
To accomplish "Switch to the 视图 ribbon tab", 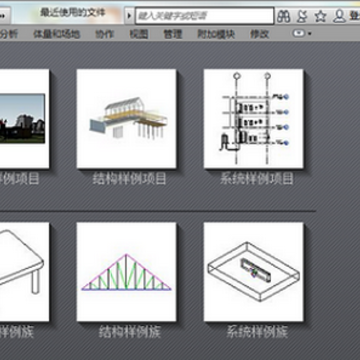I will pos(139,34).
